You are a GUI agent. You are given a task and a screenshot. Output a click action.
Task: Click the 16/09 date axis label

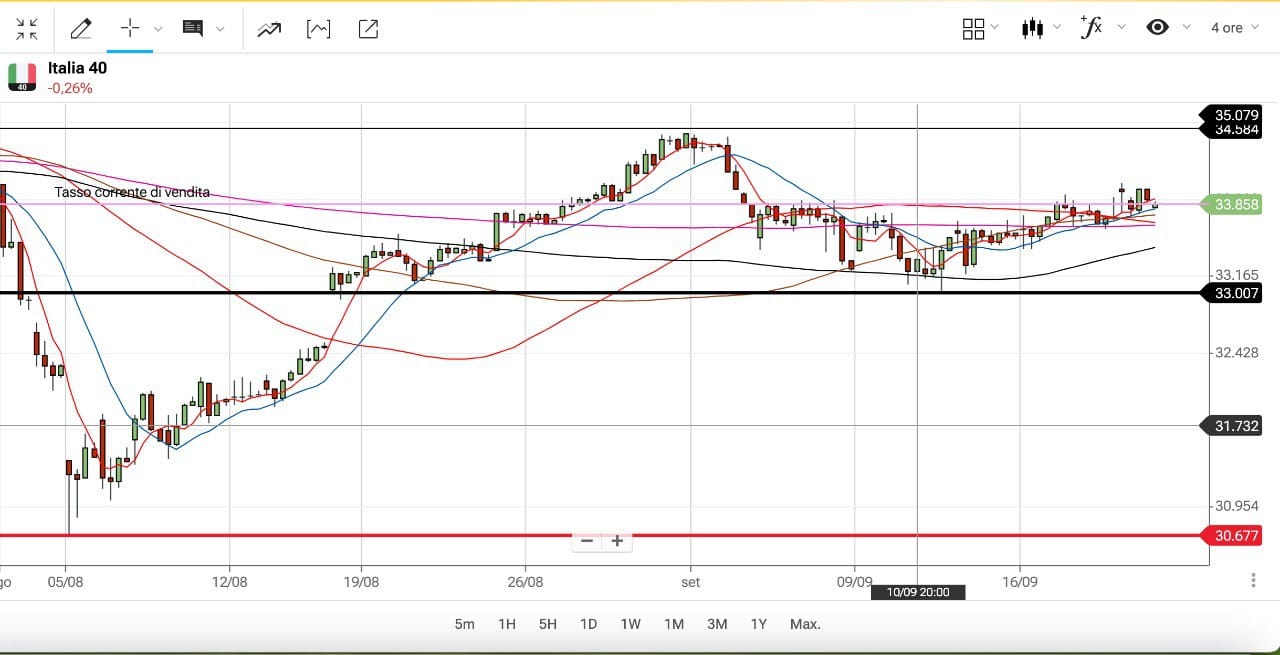coord(1019,580)
